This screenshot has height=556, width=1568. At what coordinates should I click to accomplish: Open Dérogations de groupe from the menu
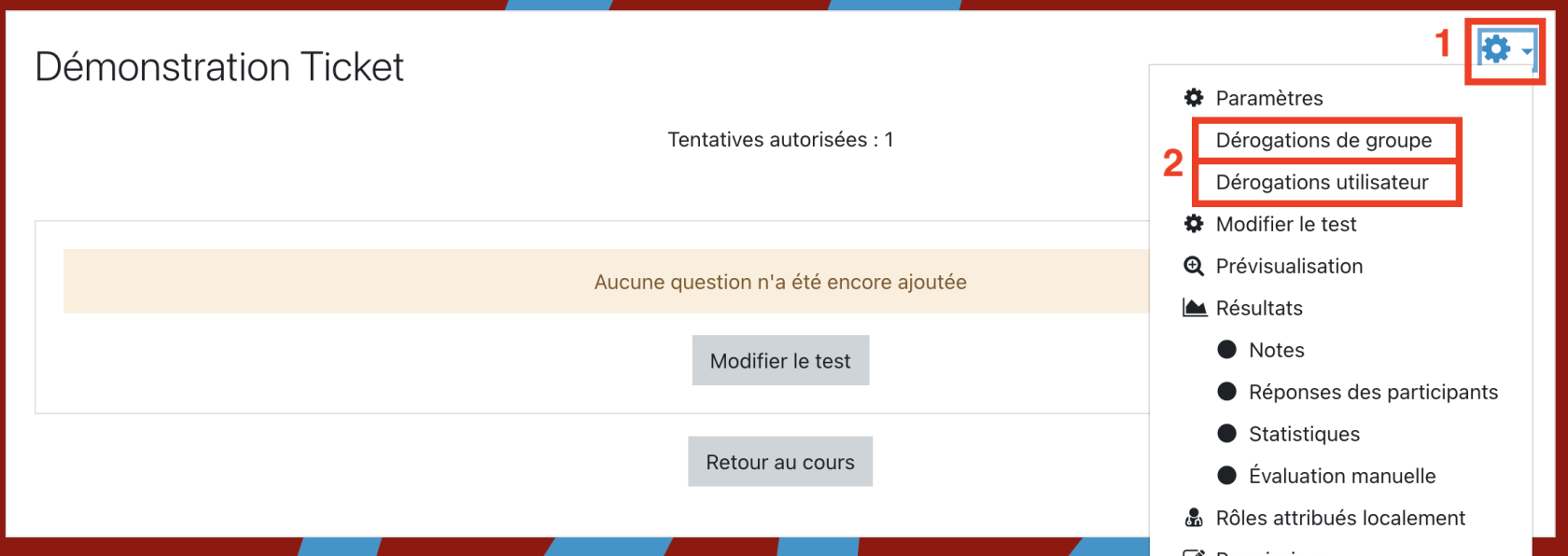click(1323, 140)
